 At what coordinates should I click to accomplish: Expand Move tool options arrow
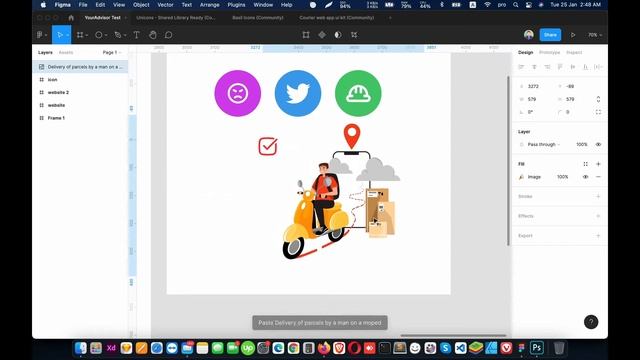click(x=67, y=36)
